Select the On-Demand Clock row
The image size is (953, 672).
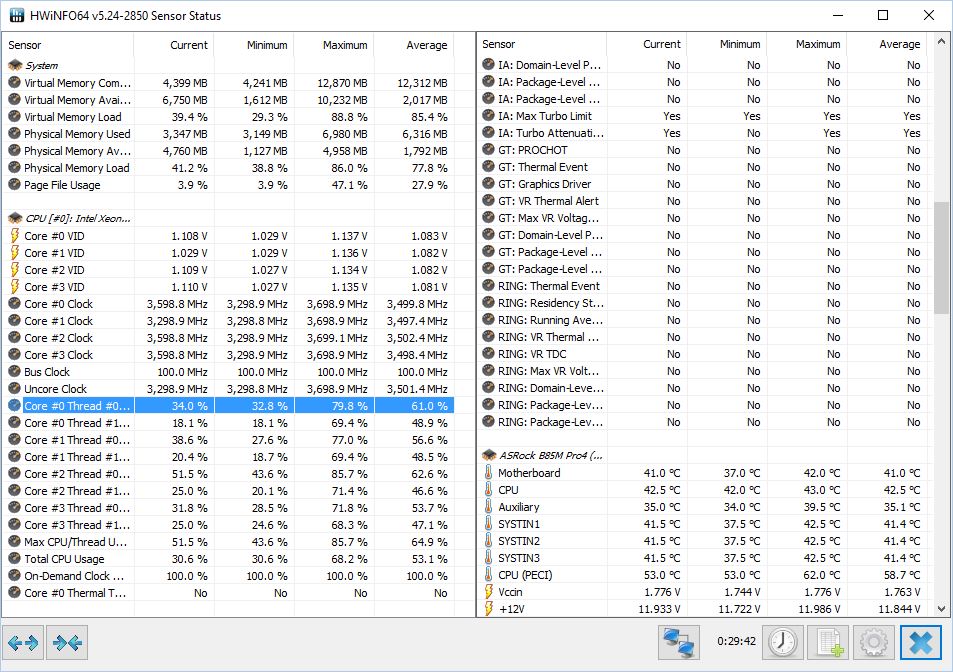pos(228,576)
